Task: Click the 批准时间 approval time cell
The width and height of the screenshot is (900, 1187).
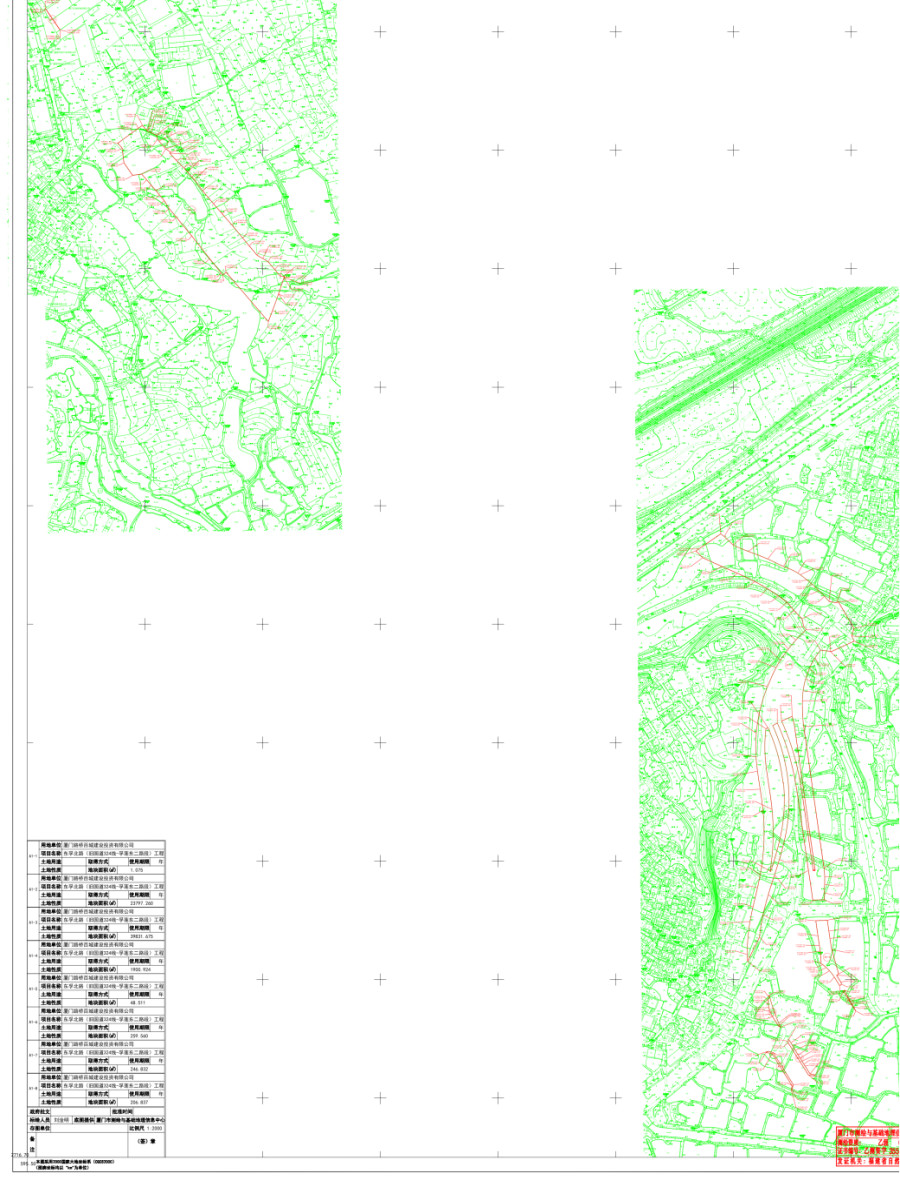Action: 123,1110
